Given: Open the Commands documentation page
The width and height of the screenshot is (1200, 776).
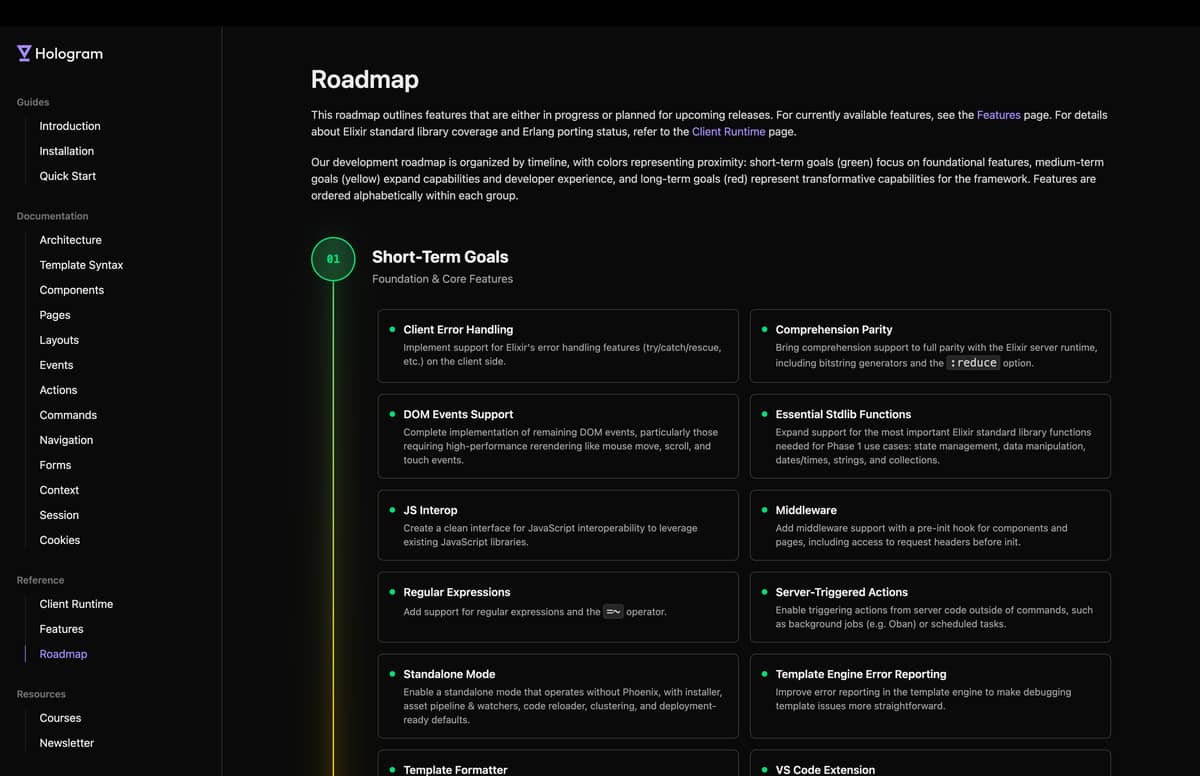Looking at the screenshot, I should 68,415.
